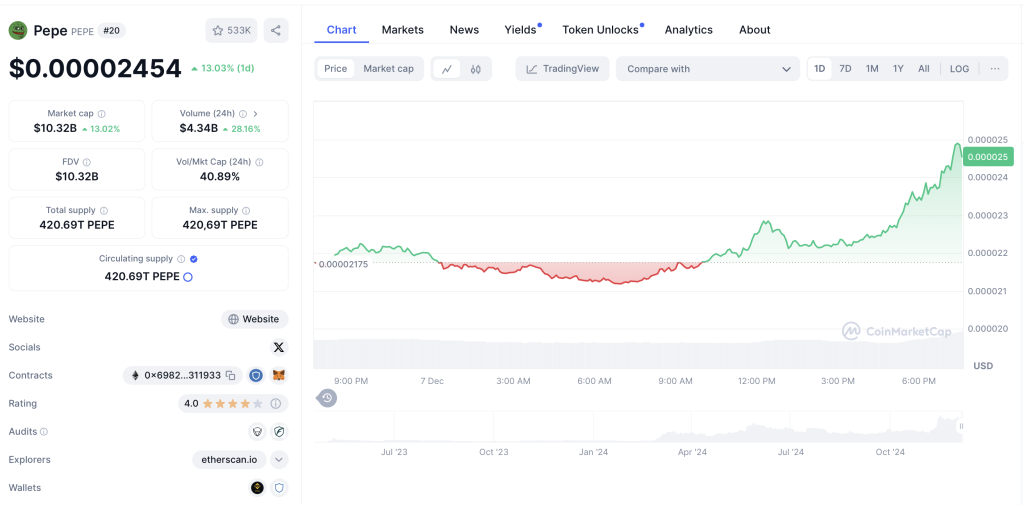The width and height of the screenshot is (1024, 505).
Task: Open the Compare with dropdown
Action: [x=708, y=69]
